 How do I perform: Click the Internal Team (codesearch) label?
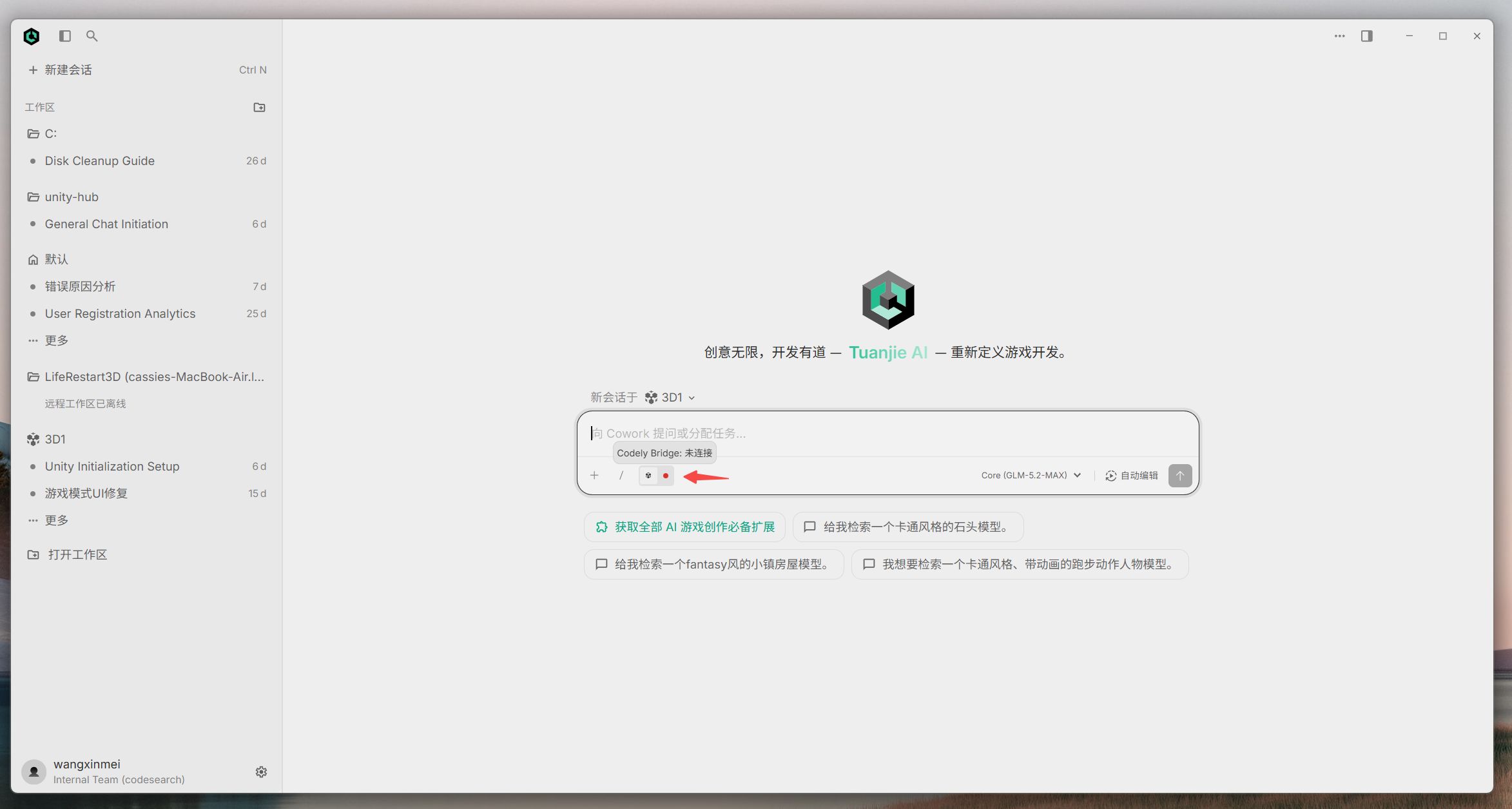tap(119, 780)
